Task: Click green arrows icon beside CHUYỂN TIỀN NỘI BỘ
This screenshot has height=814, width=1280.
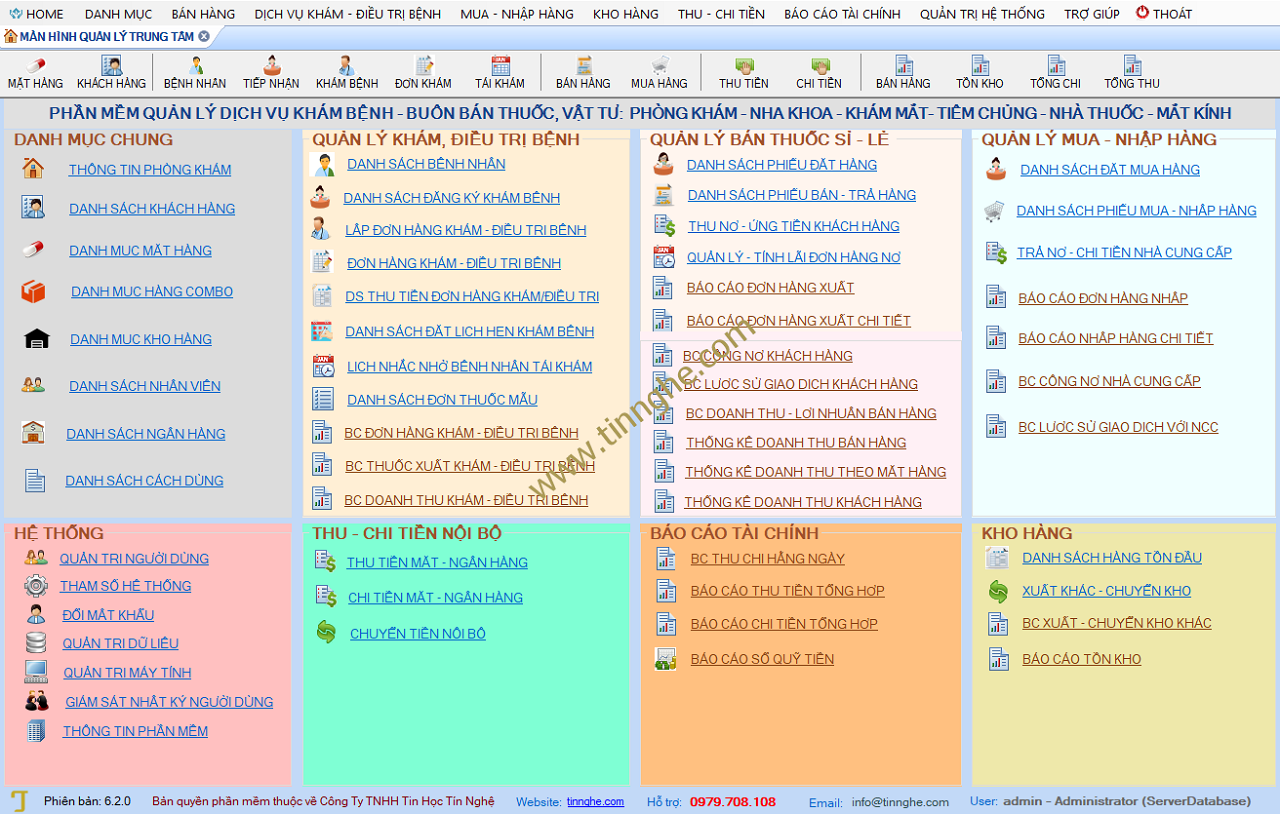Action: [327, 632]
